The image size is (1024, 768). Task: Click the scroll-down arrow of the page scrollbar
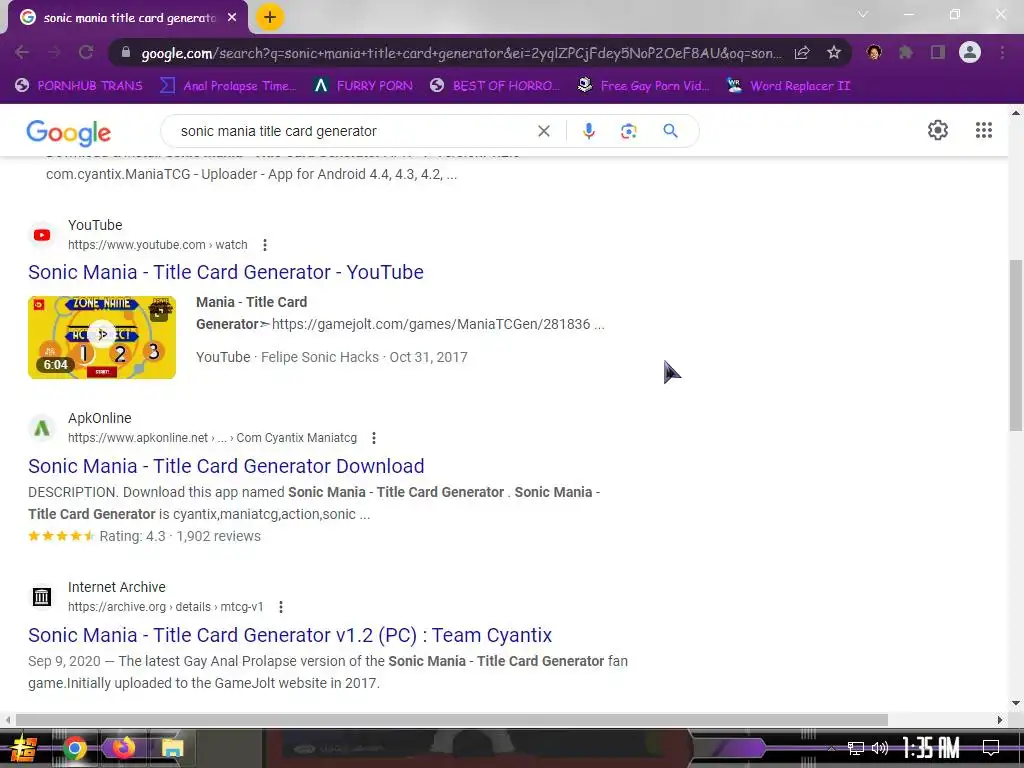tap(1016, 703)
